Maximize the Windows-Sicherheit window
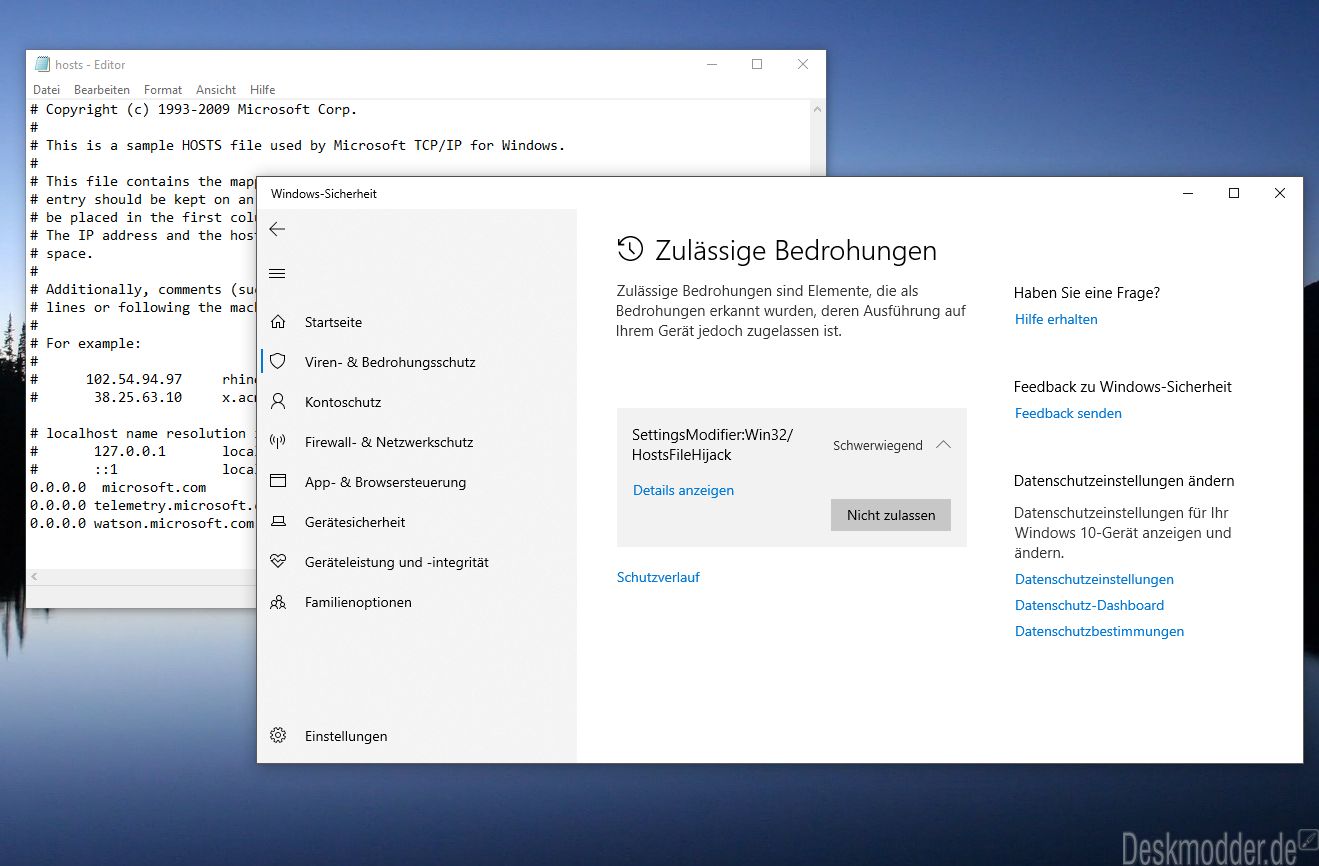 1234,193
